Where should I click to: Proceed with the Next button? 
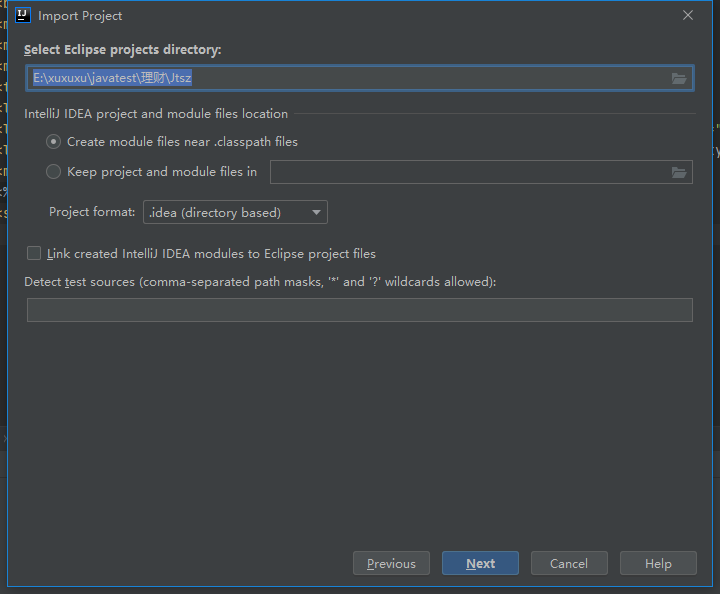[480, 563]
